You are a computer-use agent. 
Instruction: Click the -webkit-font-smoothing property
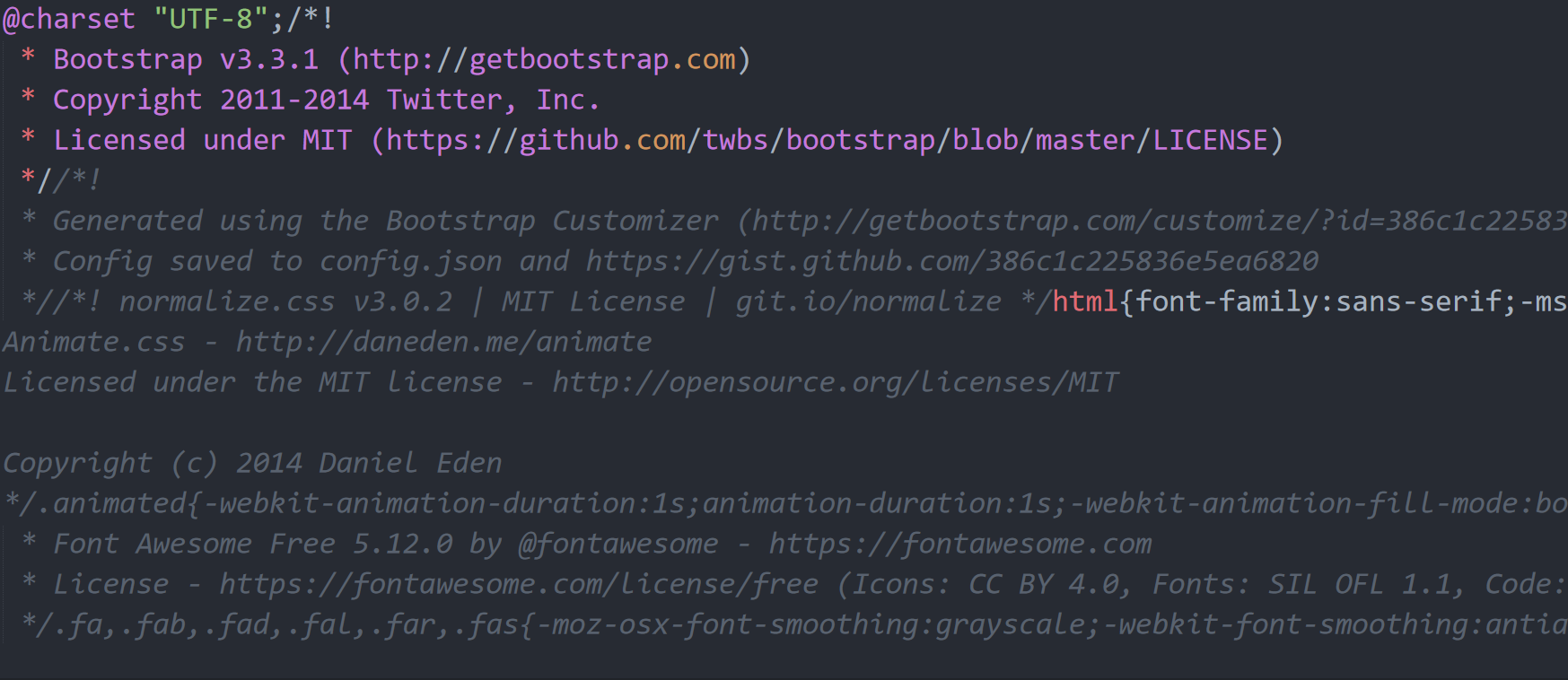pyautogui.click(x=1283, y=624)
